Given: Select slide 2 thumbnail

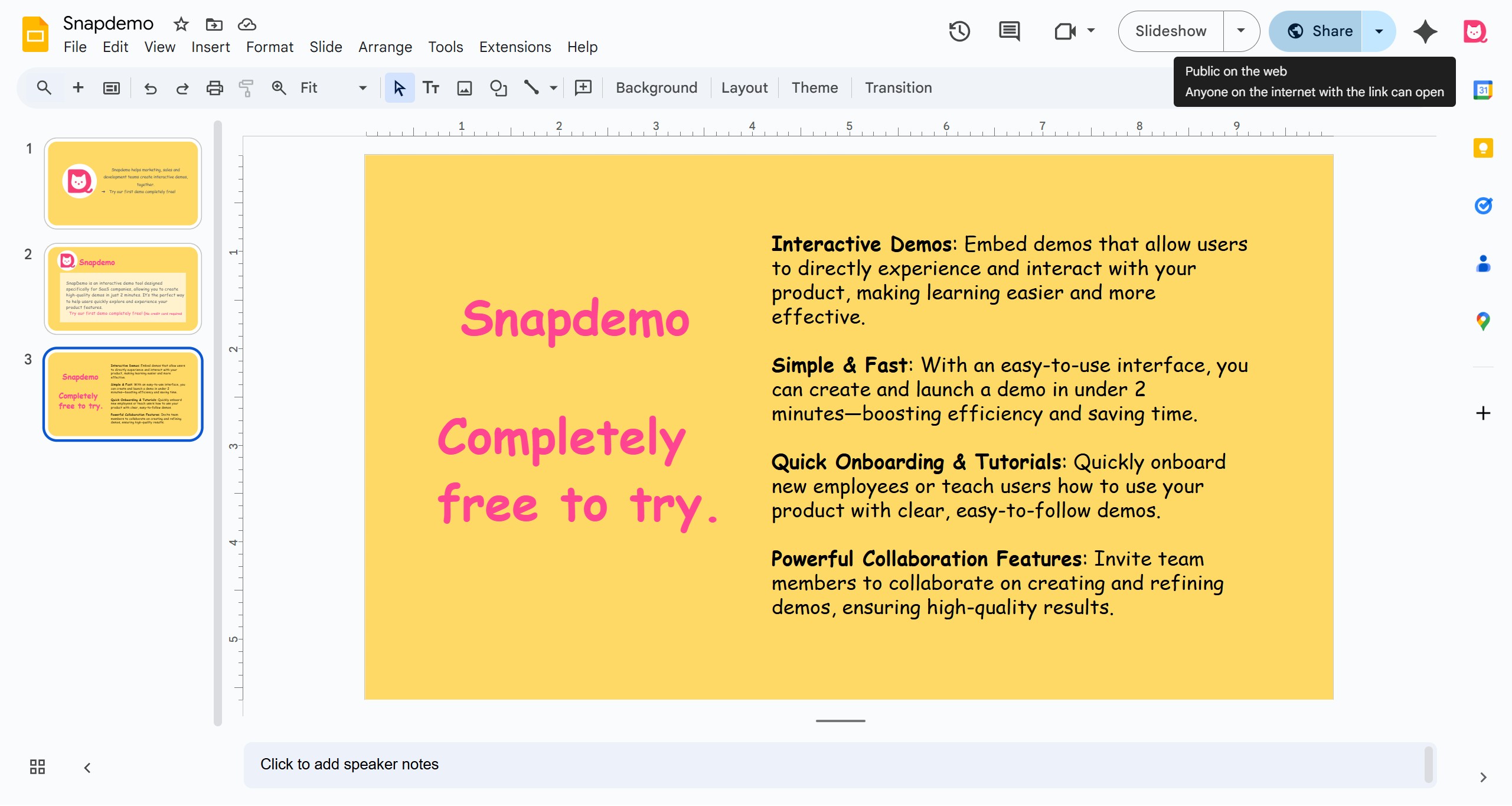Looking at the screenshot, I should (x=123, y=289).
